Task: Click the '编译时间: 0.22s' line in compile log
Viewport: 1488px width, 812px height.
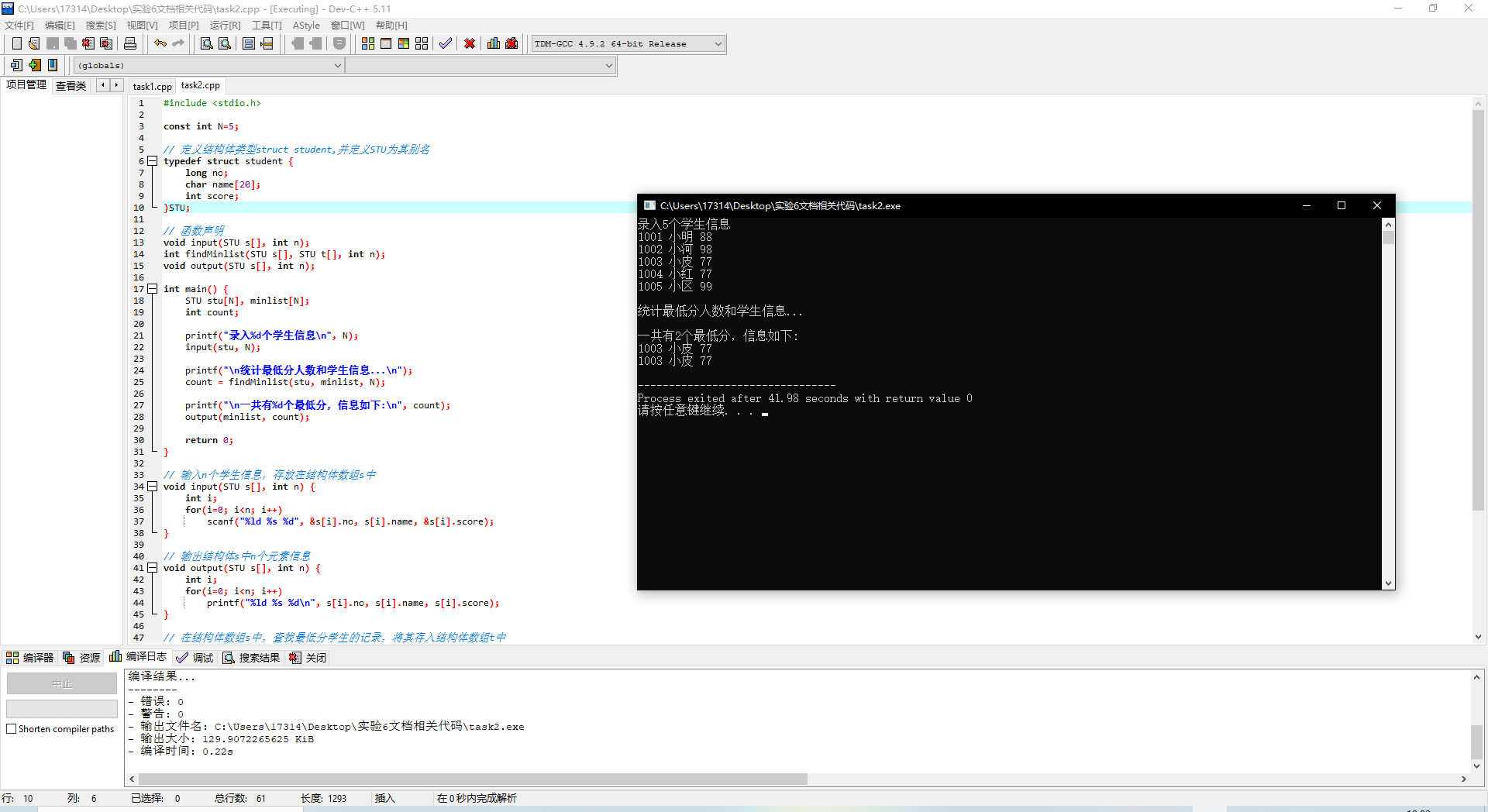Action: click(x=181, y=752)
